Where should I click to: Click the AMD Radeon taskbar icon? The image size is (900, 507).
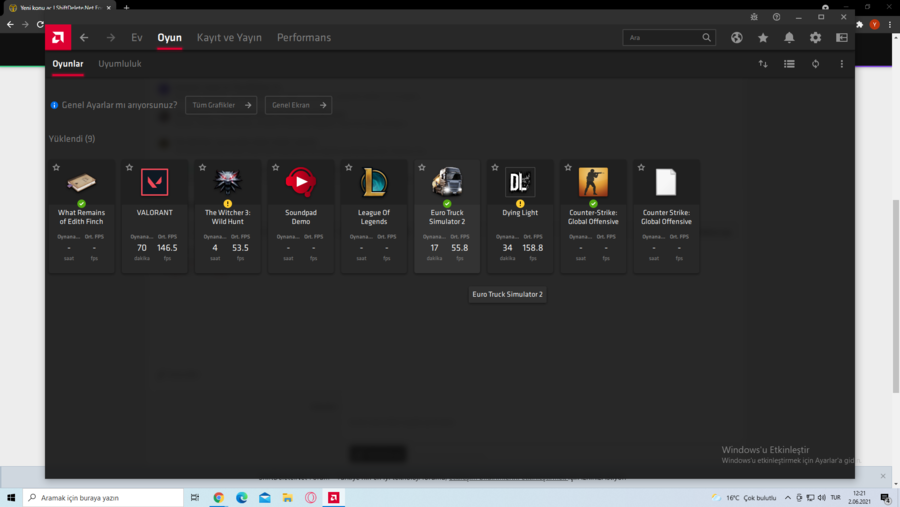pos(333,497)
